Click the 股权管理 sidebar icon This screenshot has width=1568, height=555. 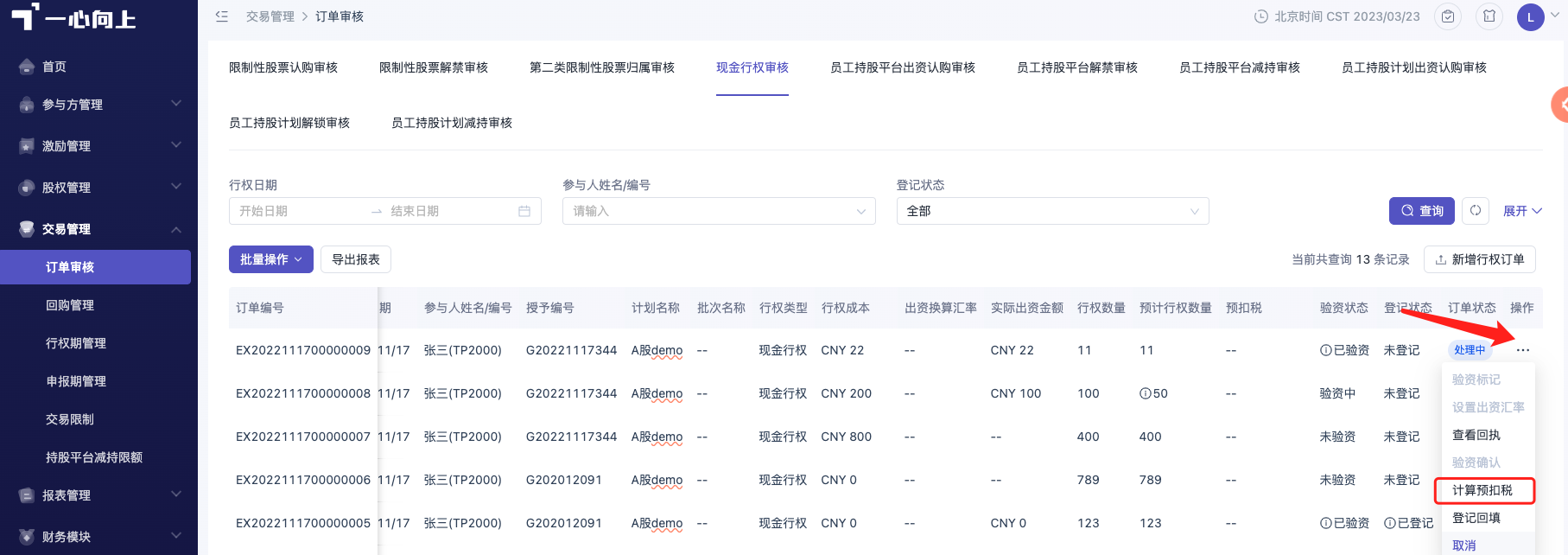(27, 188)
